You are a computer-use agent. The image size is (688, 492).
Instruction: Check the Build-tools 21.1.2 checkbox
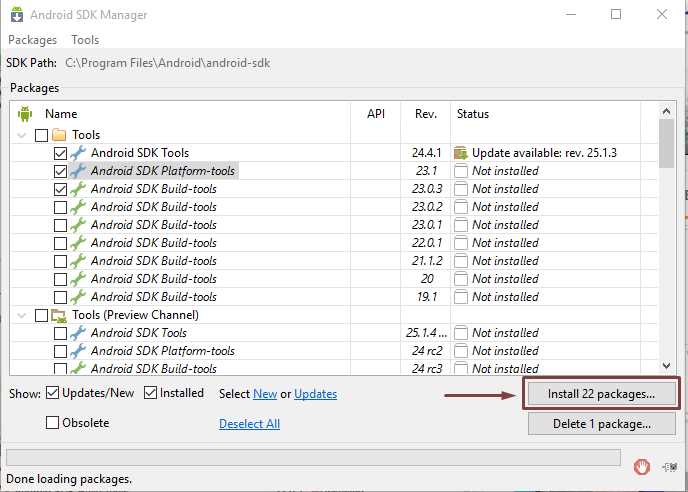60,261
